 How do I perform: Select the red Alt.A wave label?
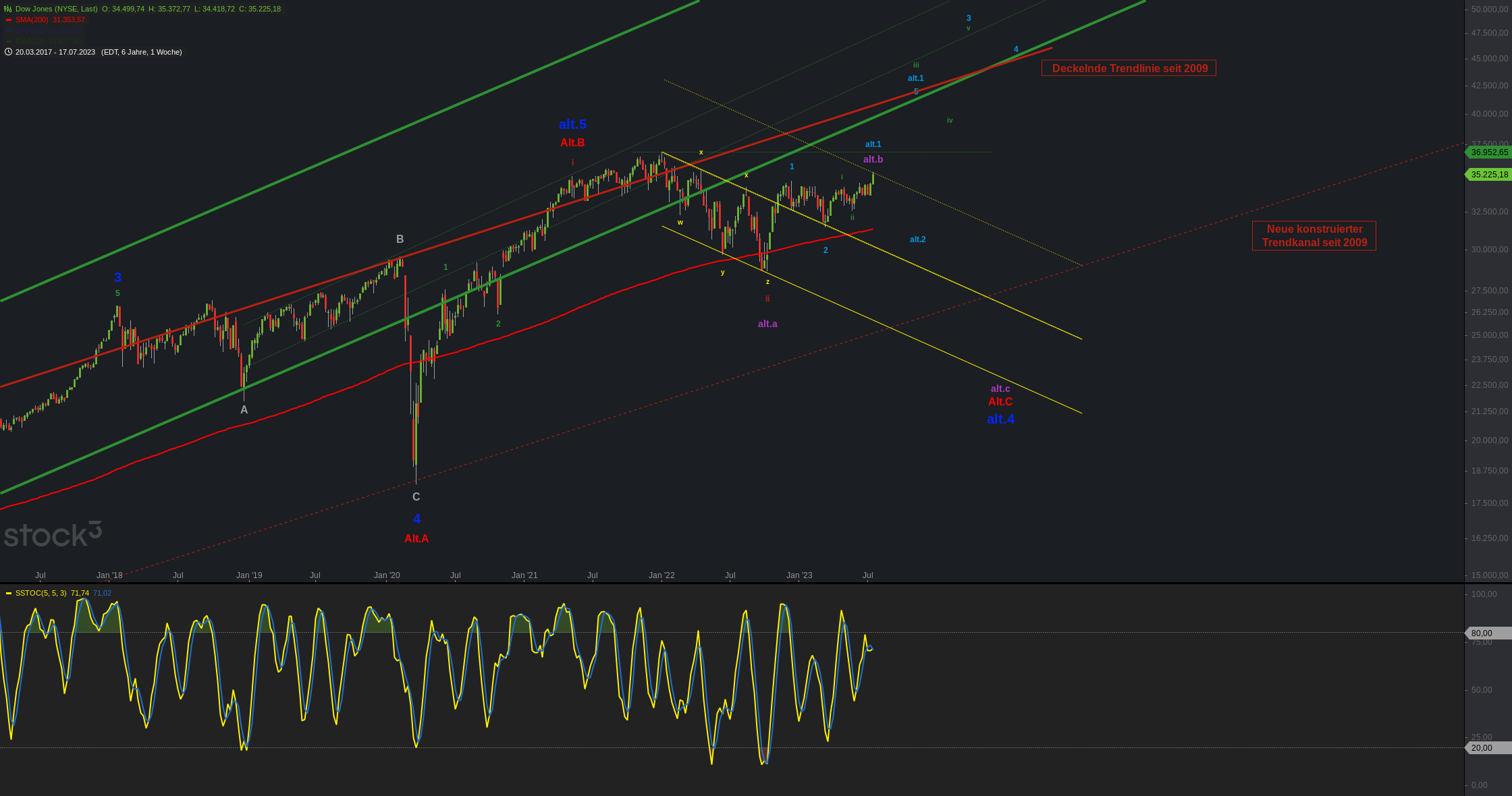click(x=416, y=538)
